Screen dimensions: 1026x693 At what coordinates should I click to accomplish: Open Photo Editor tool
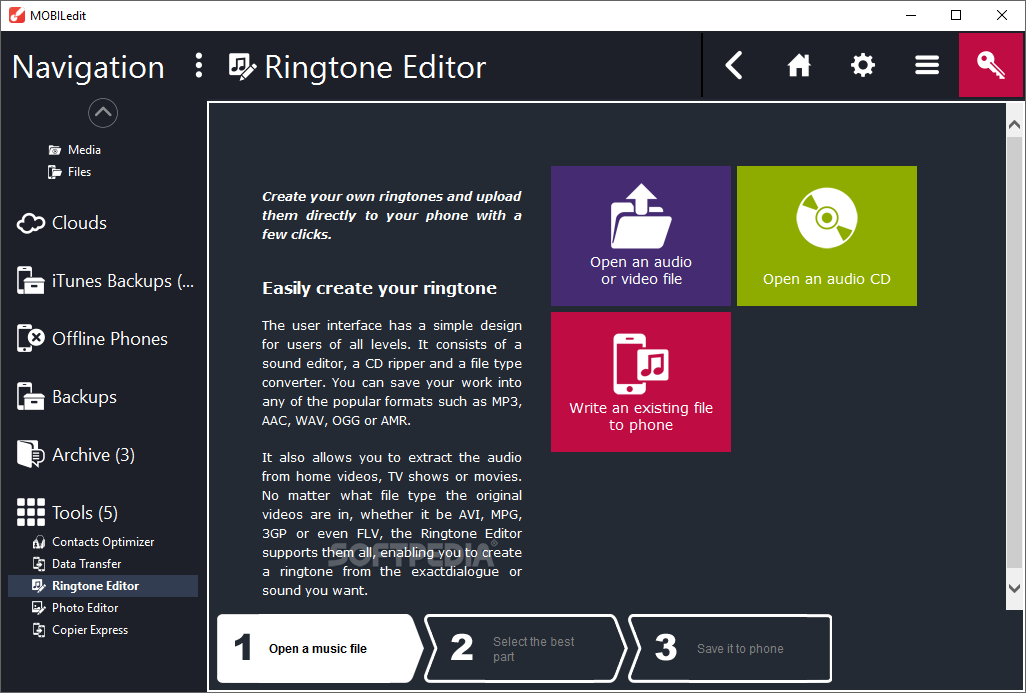(x=85, y=608)
